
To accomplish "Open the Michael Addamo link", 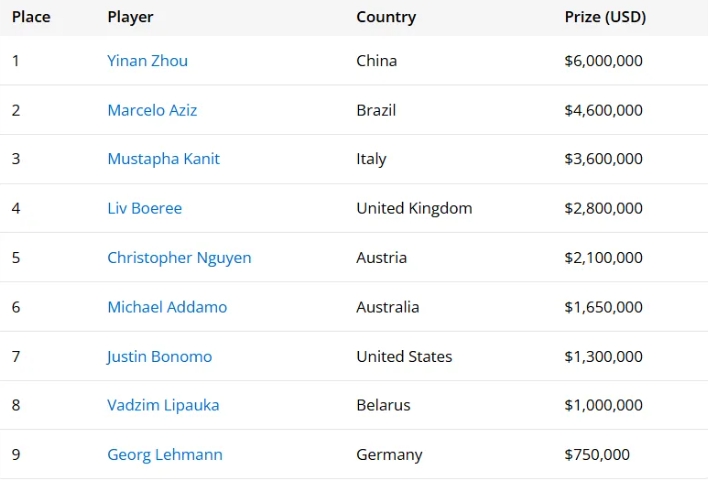I will [x=167, y=307].
